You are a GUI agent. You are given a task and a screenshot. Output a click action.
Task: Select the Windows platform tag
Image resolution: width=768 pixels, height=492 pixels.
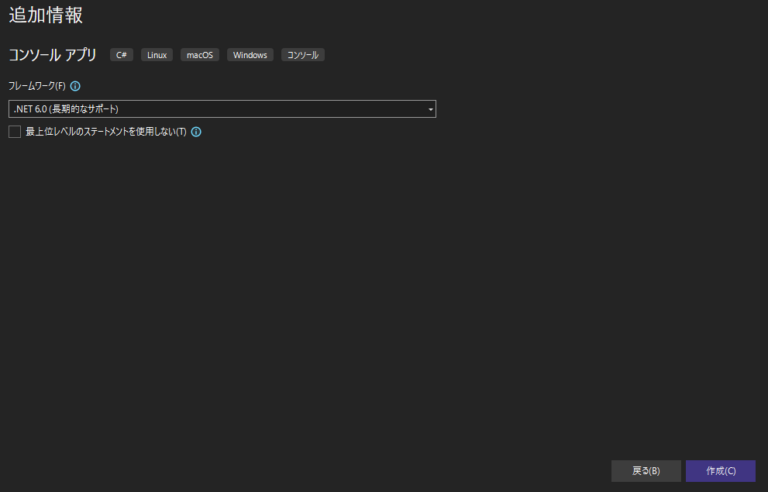[250, 55]
